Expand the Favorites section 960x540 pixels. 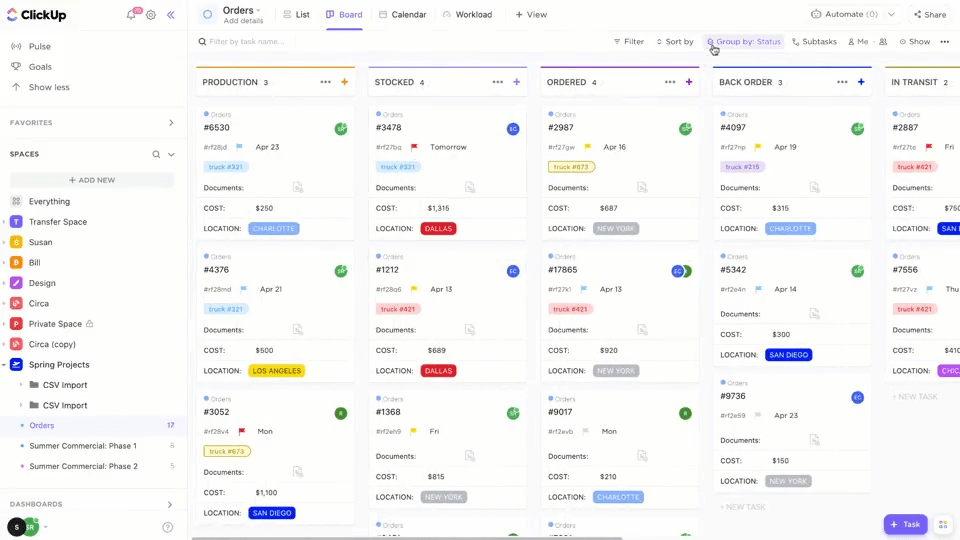[x=171, y=123]
